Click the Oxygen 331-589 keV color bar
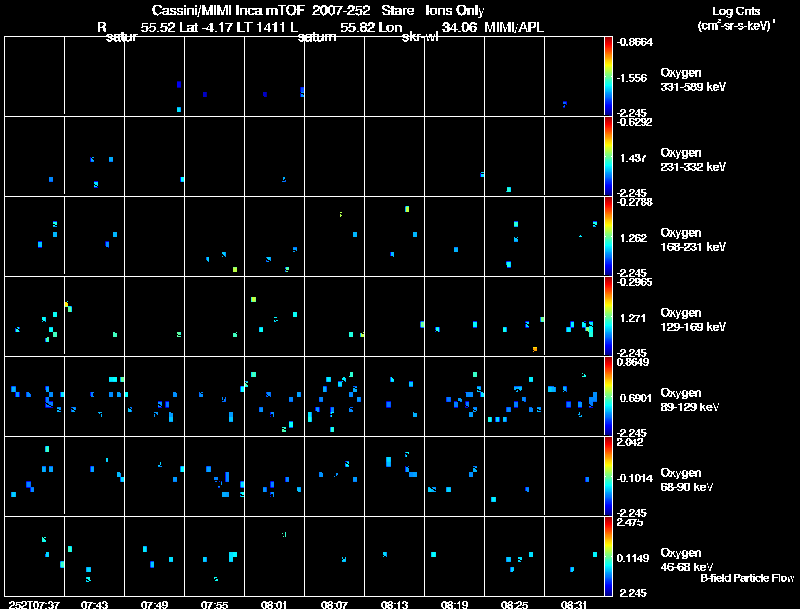This screenshot has height=609, width=800. pos(608,77)
